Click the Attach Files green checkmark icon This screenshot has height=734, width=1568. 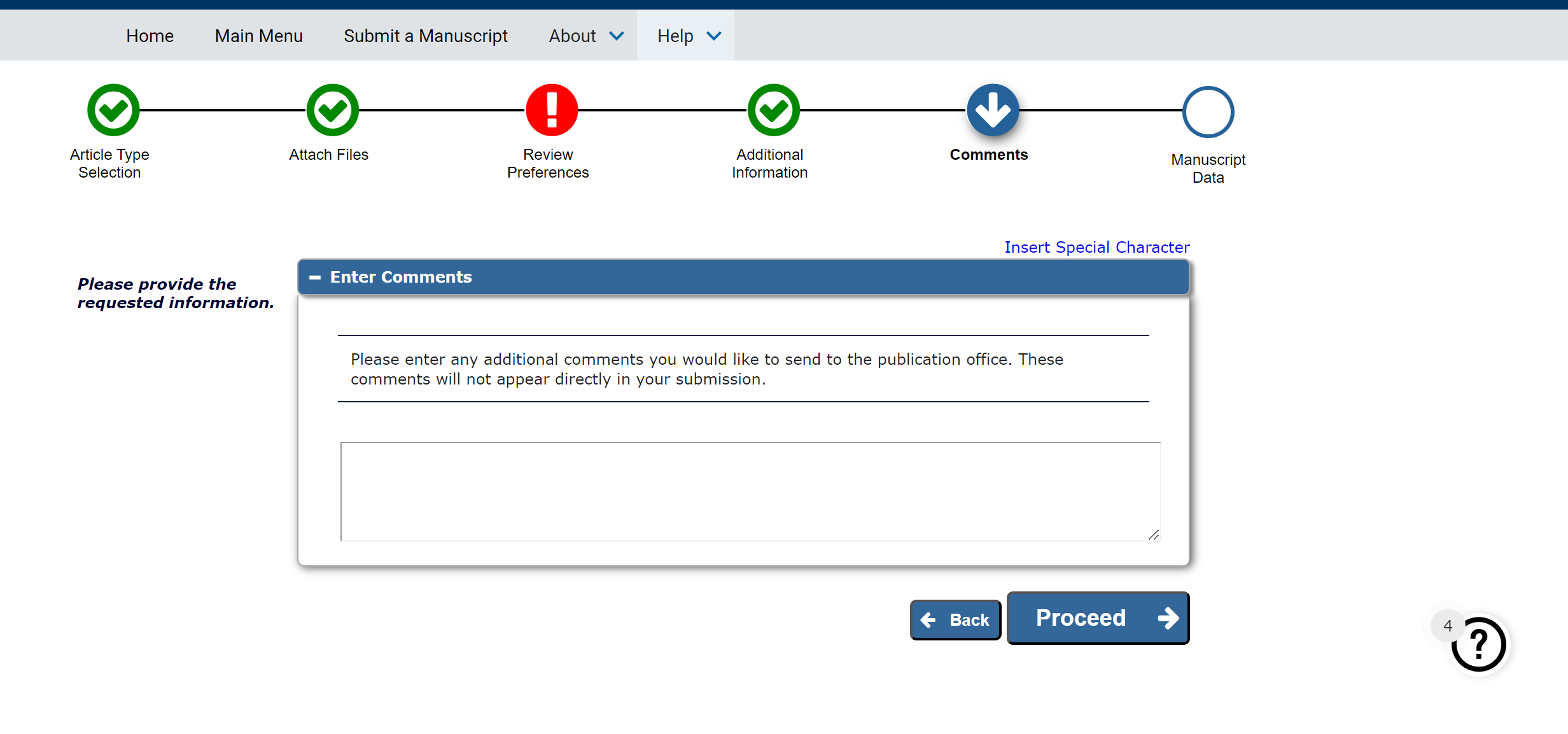click(332, 110)
